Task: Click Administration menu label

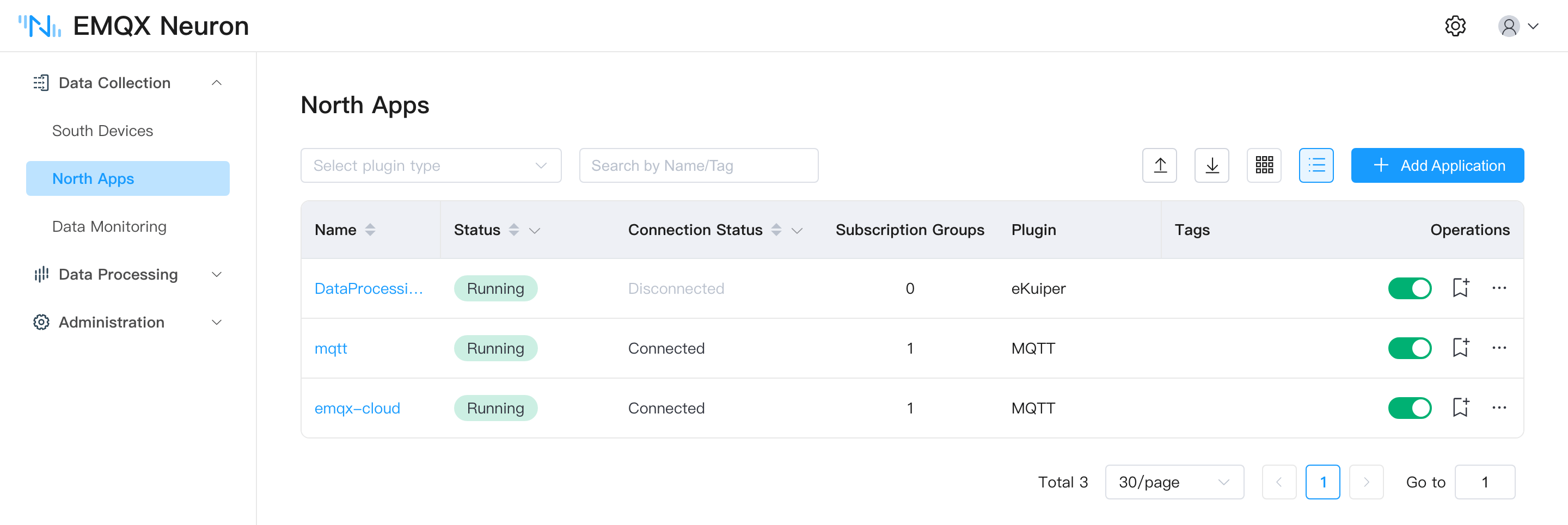Action: coord(112,323)
